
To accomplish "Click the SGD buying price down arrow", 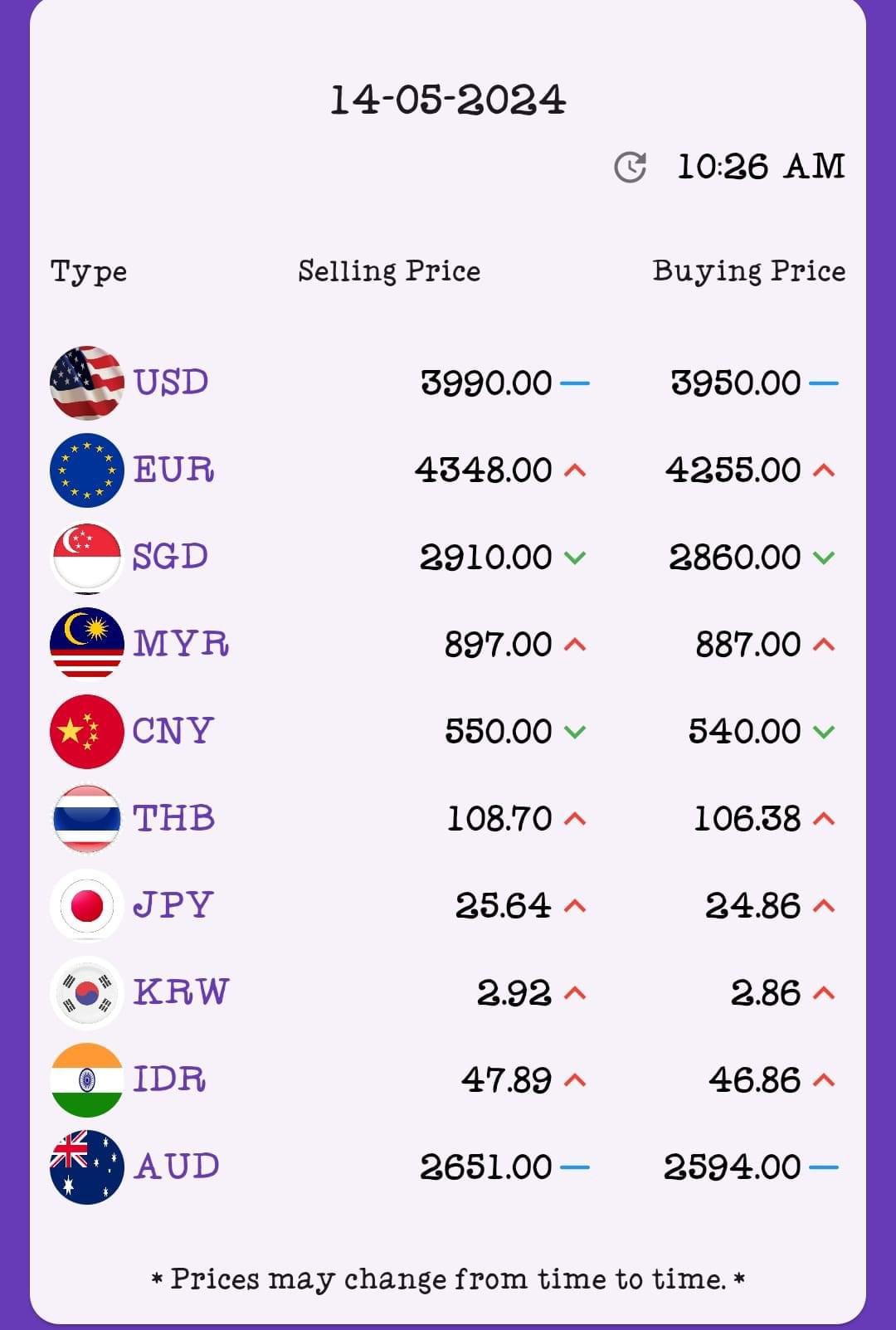I will pos(824,558).
